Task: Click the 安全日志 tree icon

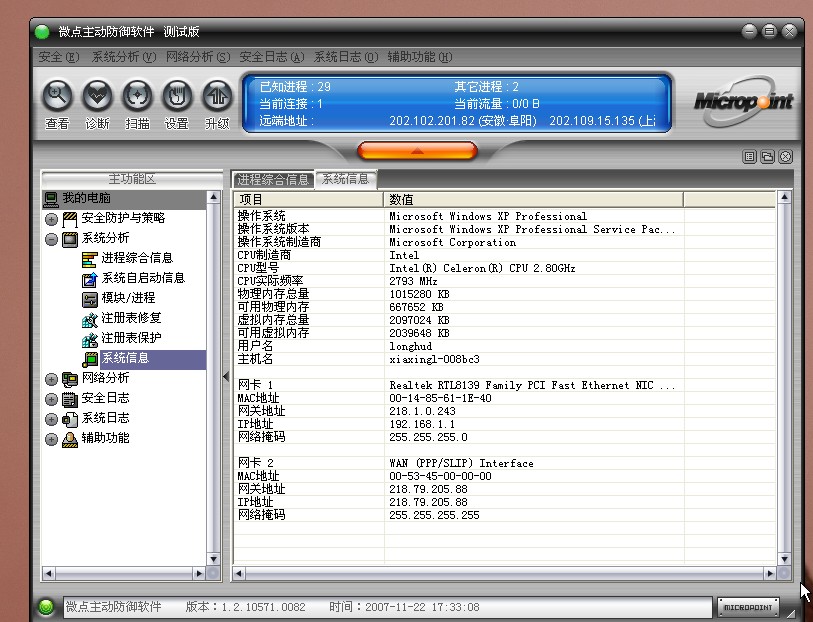Action: point(70,399)
